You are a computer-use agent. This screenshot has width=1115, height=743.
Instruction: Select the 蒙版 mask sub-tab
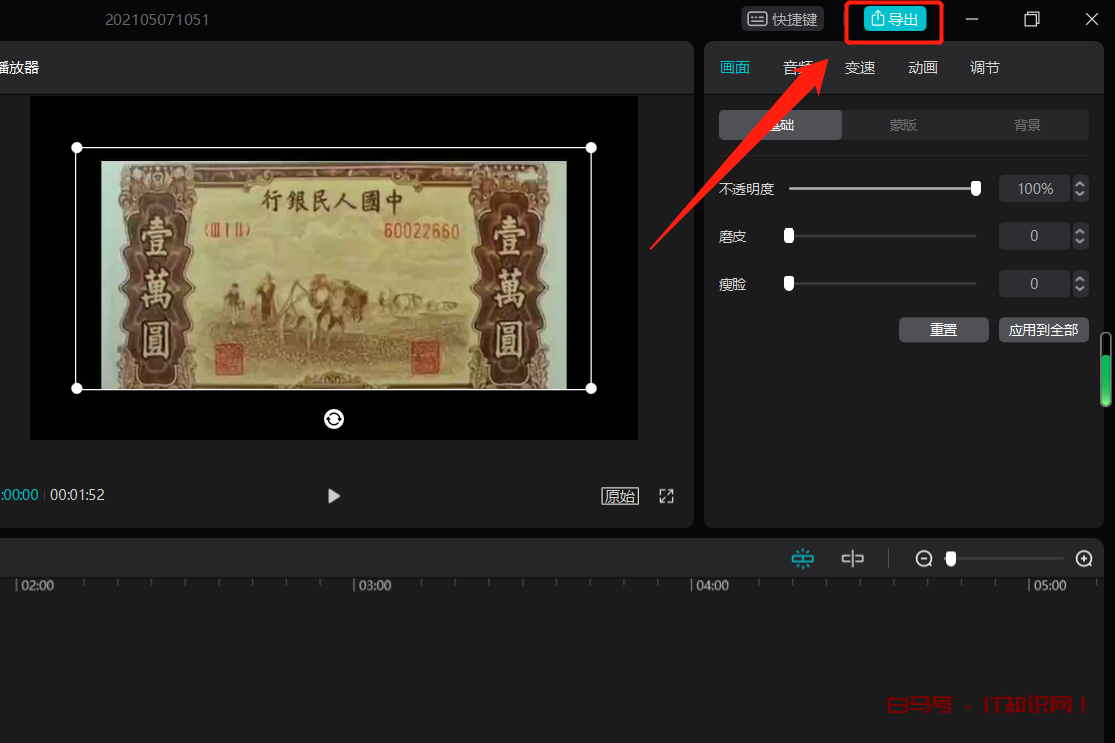click(903, 125)
